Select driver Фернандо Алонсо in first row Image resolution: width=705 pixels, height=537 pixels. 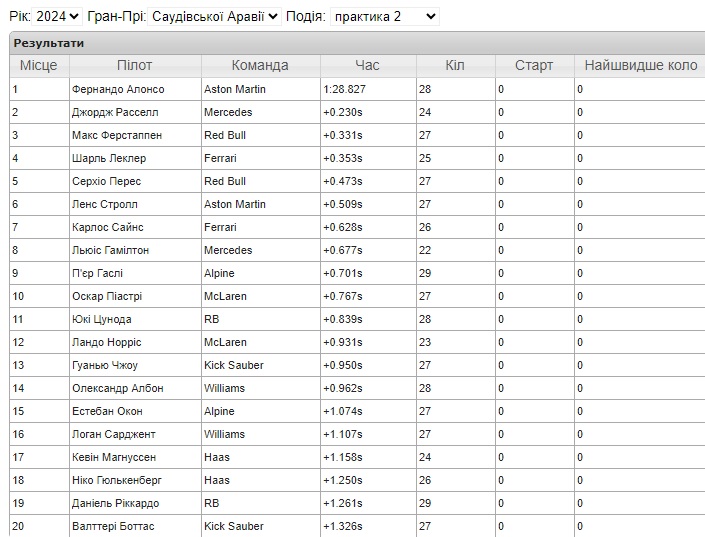118,89
